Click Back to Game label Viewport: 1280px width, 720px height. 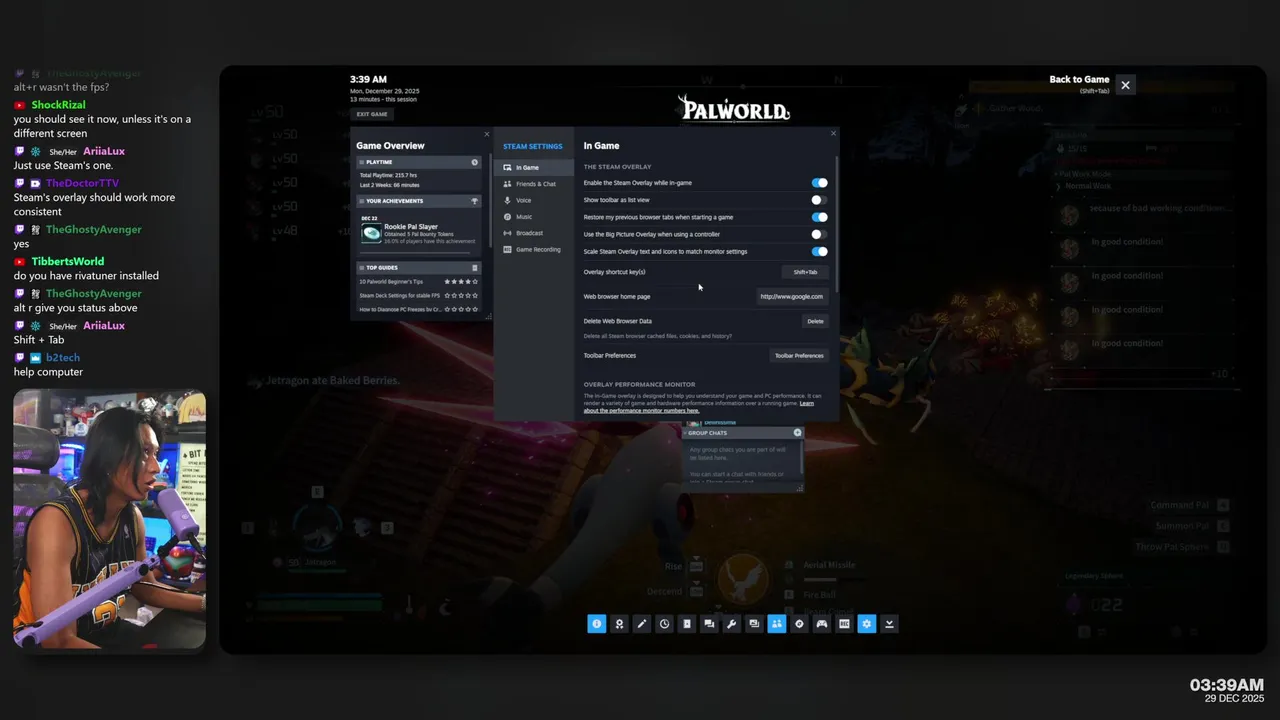click(x=1079, y=80)
